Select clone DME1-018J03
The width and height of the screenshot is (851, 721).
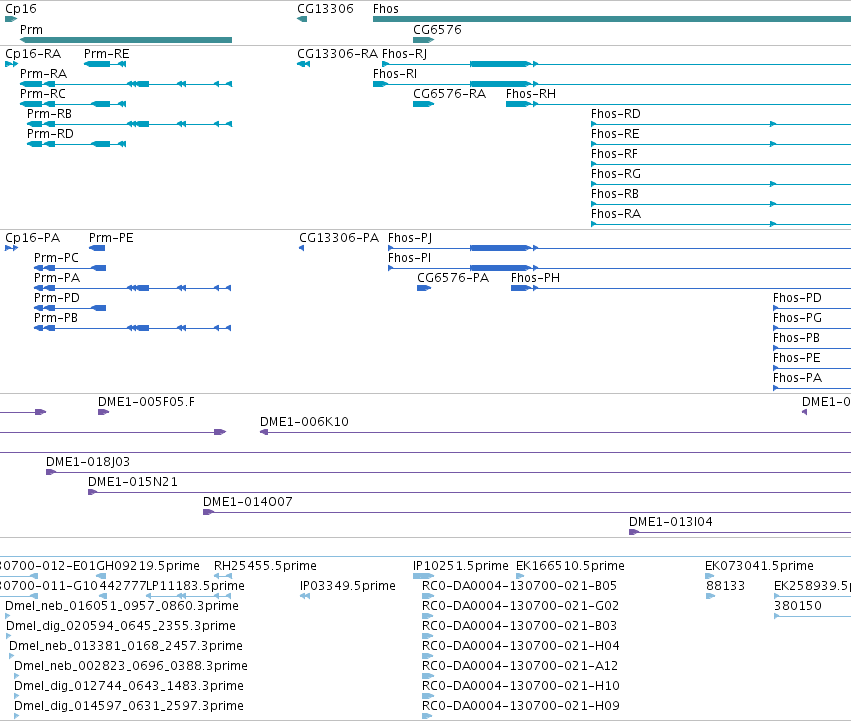point(448,472)
